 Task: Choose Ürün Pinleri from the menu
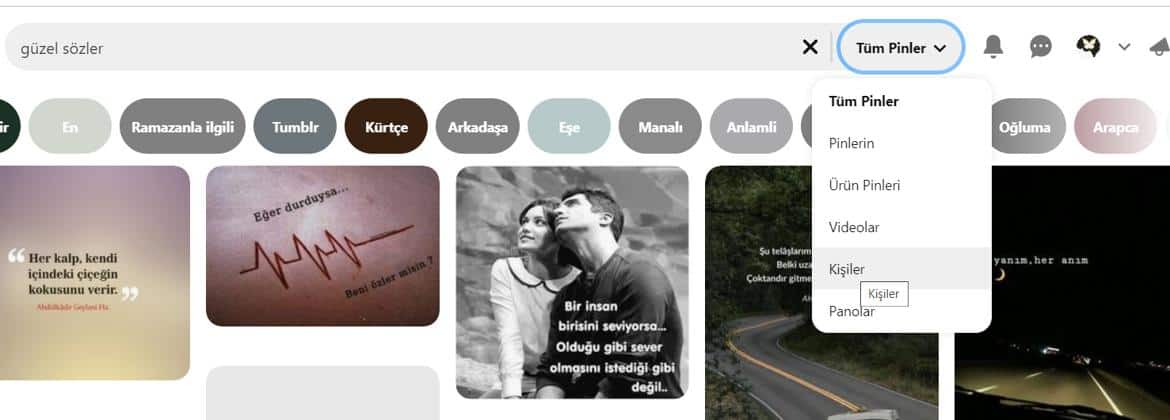pos(901,185)
